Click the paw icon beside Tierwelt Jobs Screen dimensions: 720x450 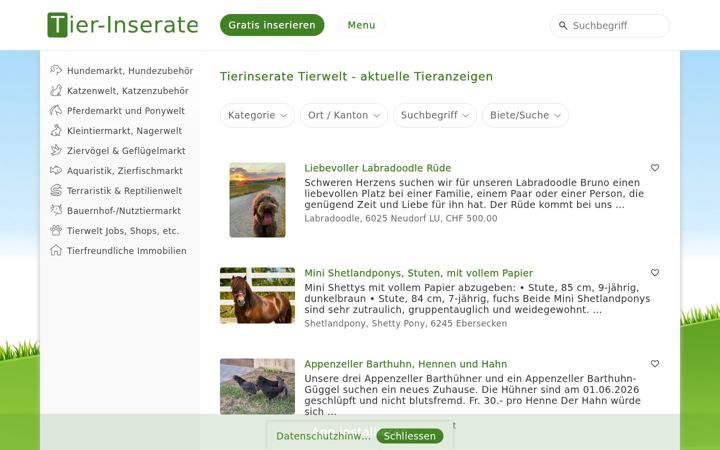click(x=56, y=231)
